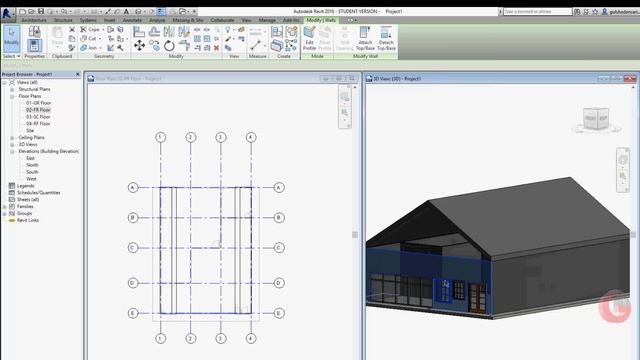This screenshot has height=360, width=640.
Task: Click the red Delete X icon
Action: point(216,48)
